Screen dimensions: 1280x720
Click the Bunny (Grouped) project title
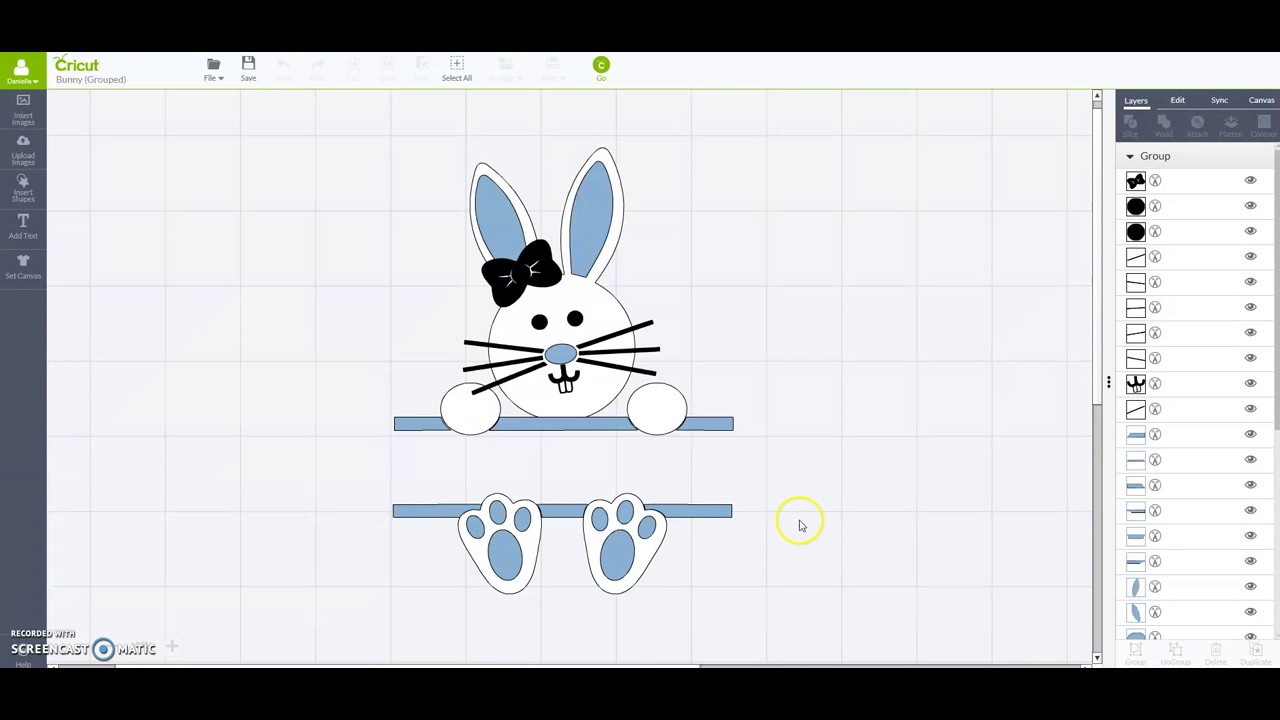91,80
